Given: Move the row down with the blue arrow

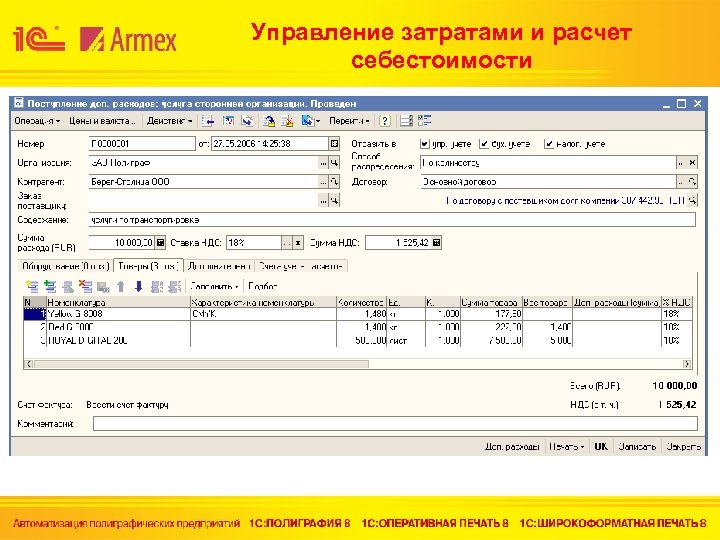Looking at the screenshot, I should [139, 287].
